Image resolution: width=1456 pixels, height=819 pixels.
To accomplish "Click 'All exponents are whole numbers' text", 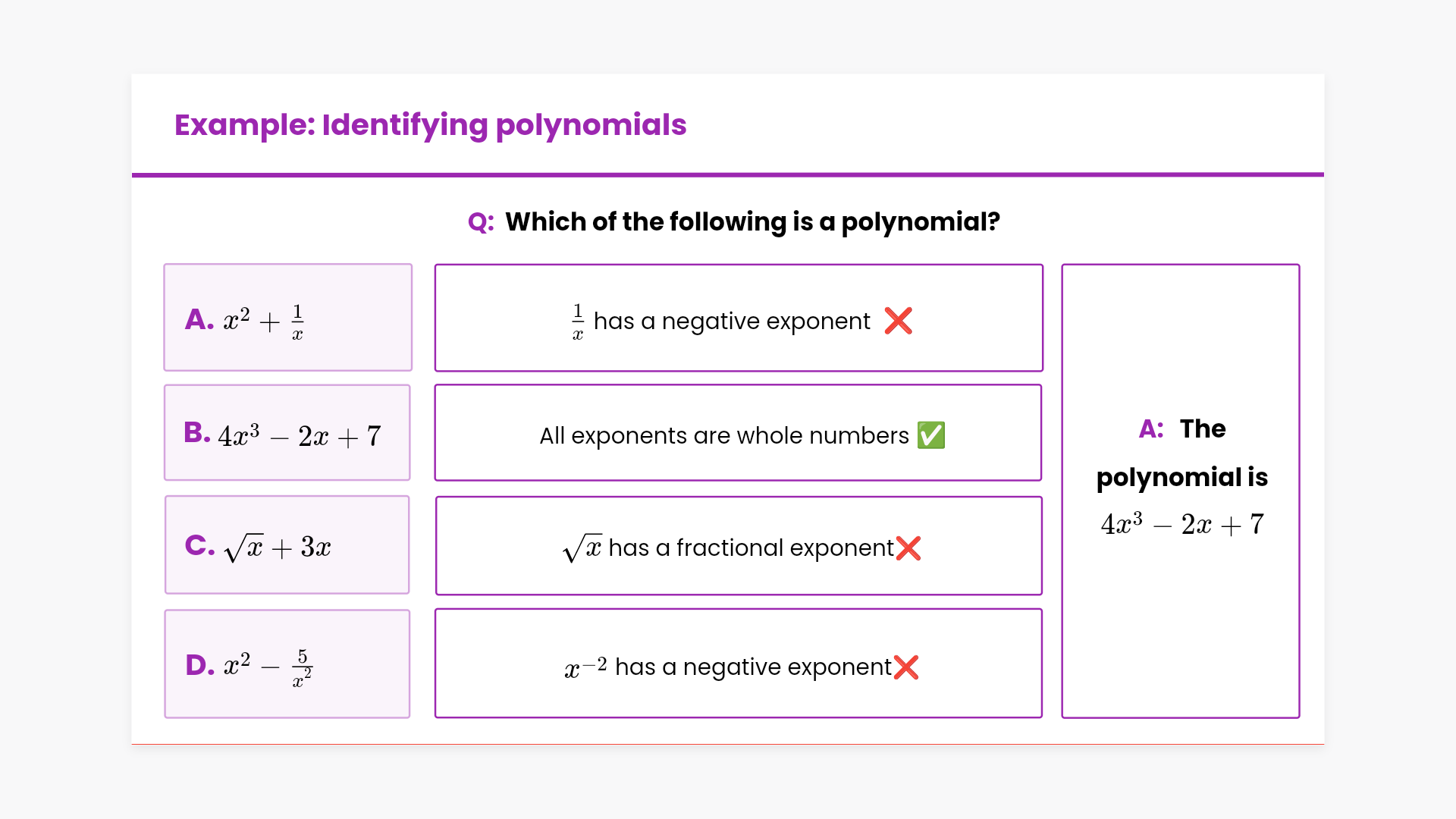I will tap(723, 436).
